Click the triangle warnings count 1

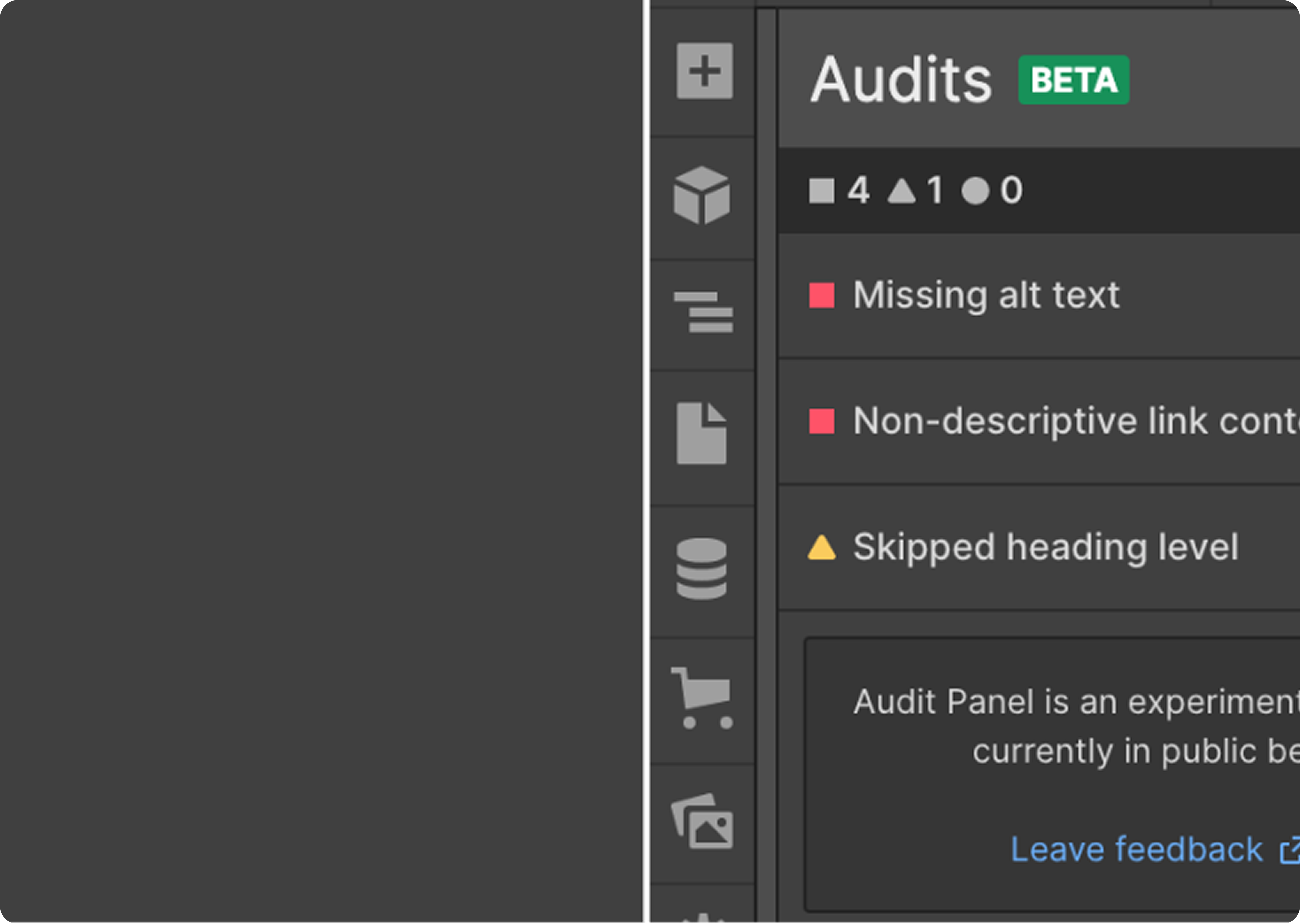[915, 190]
